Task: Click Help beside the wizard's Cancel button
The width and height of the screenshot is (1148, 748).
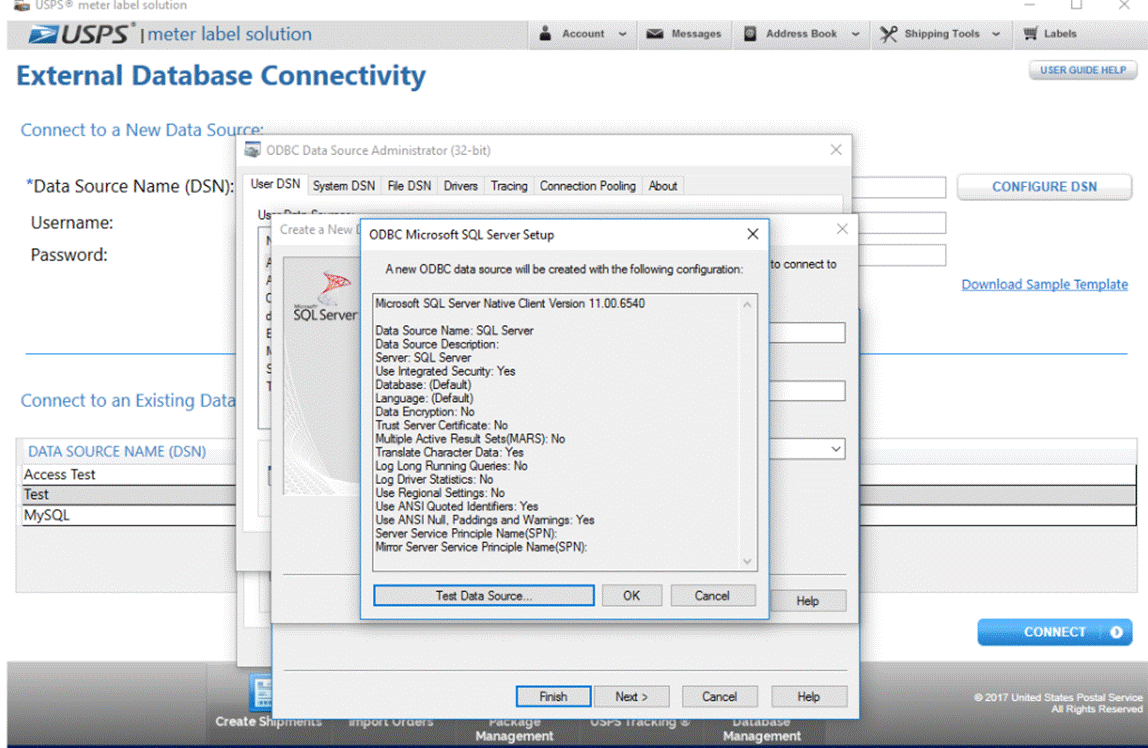Action: point(808,697)
